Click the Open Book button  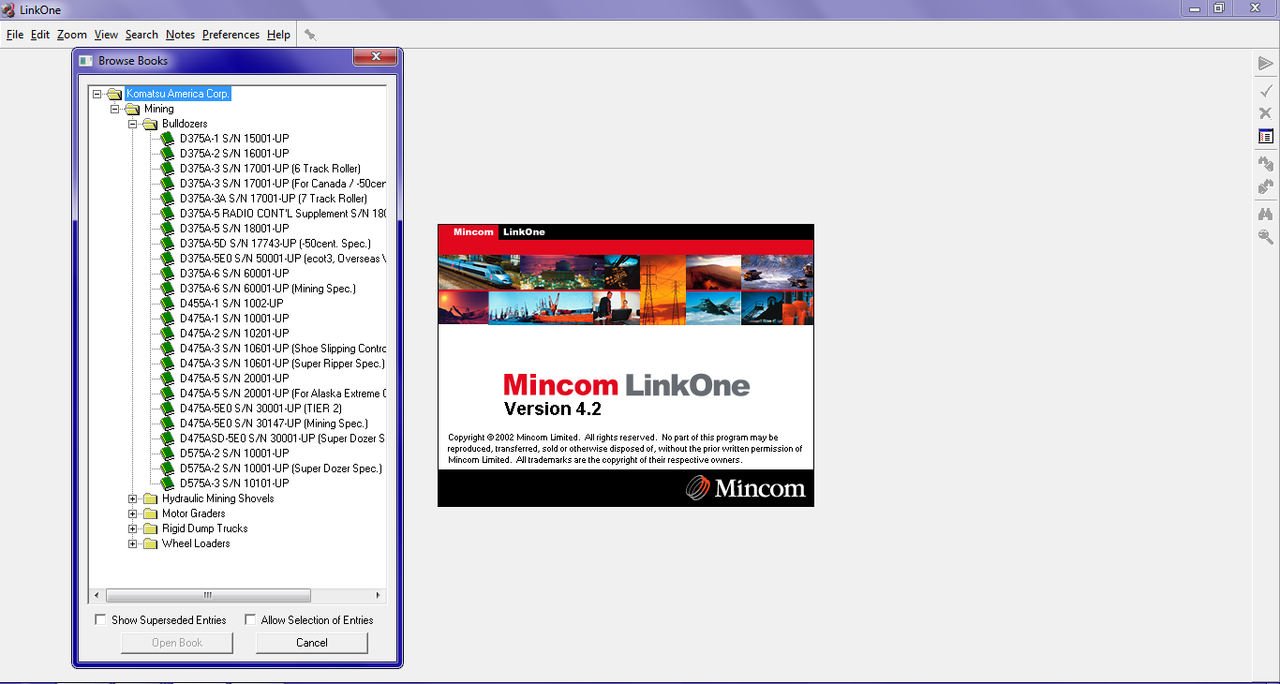(x=177, y=643)
